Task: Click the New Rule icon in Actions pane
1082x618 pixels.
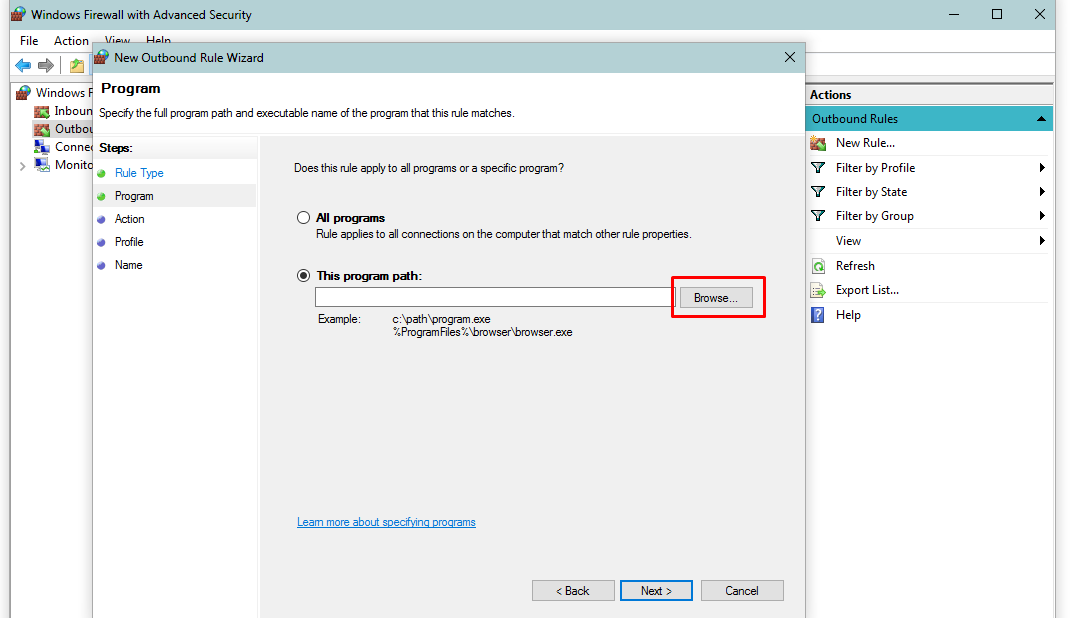Action: tap(820, 143)
